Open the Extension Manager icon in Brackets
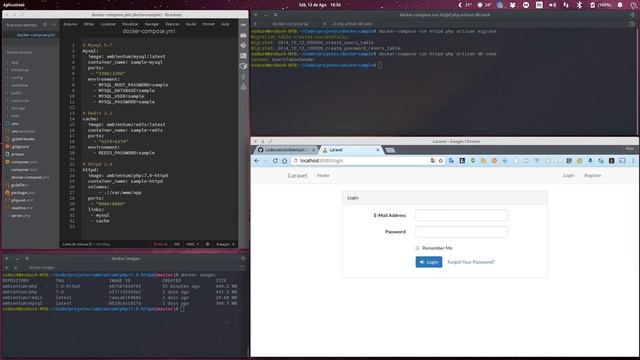The height and width of the screenshot is (360, 640). click(x=243, y=35)
